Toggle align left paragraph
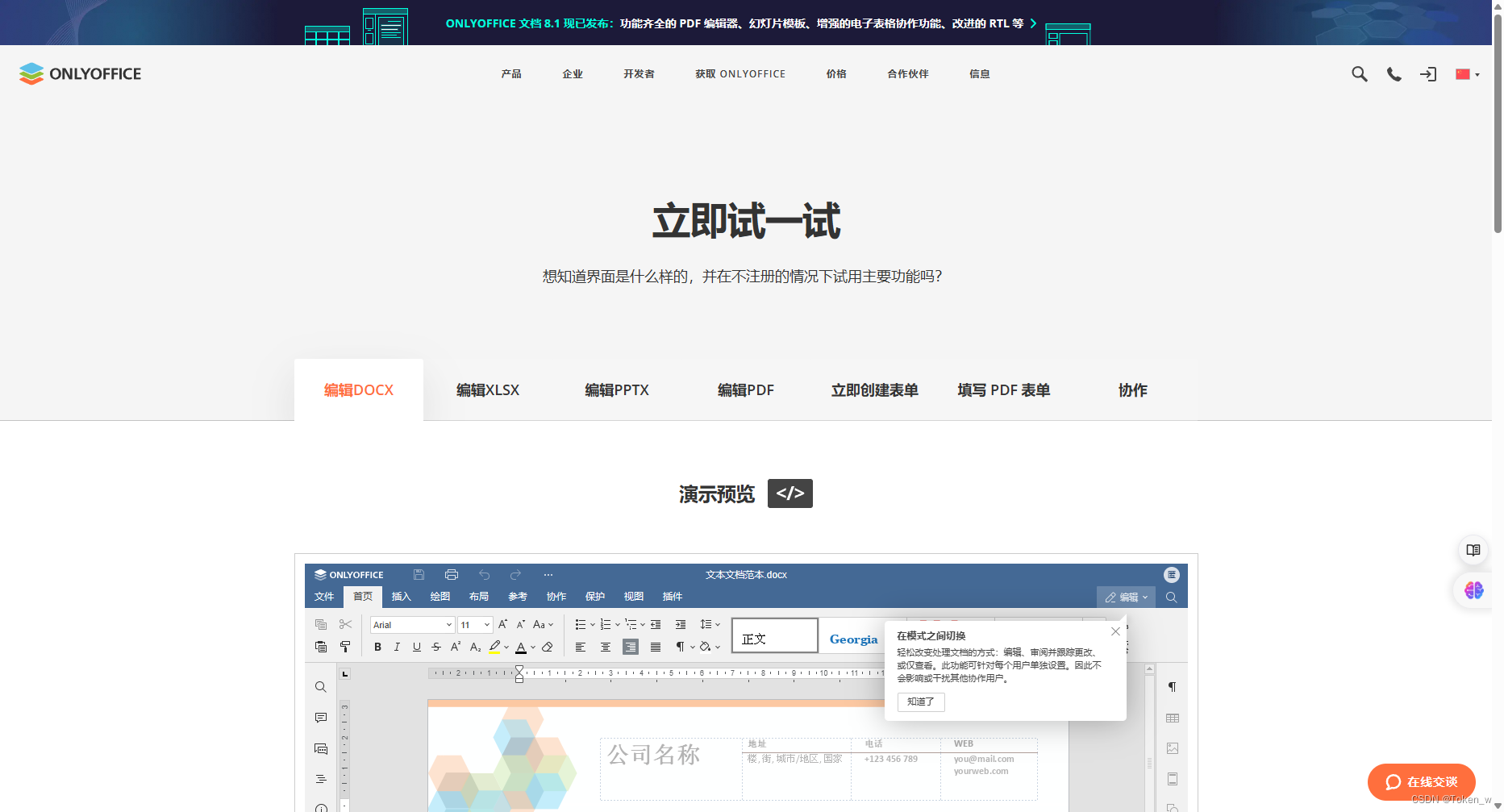 coord(581,647)
